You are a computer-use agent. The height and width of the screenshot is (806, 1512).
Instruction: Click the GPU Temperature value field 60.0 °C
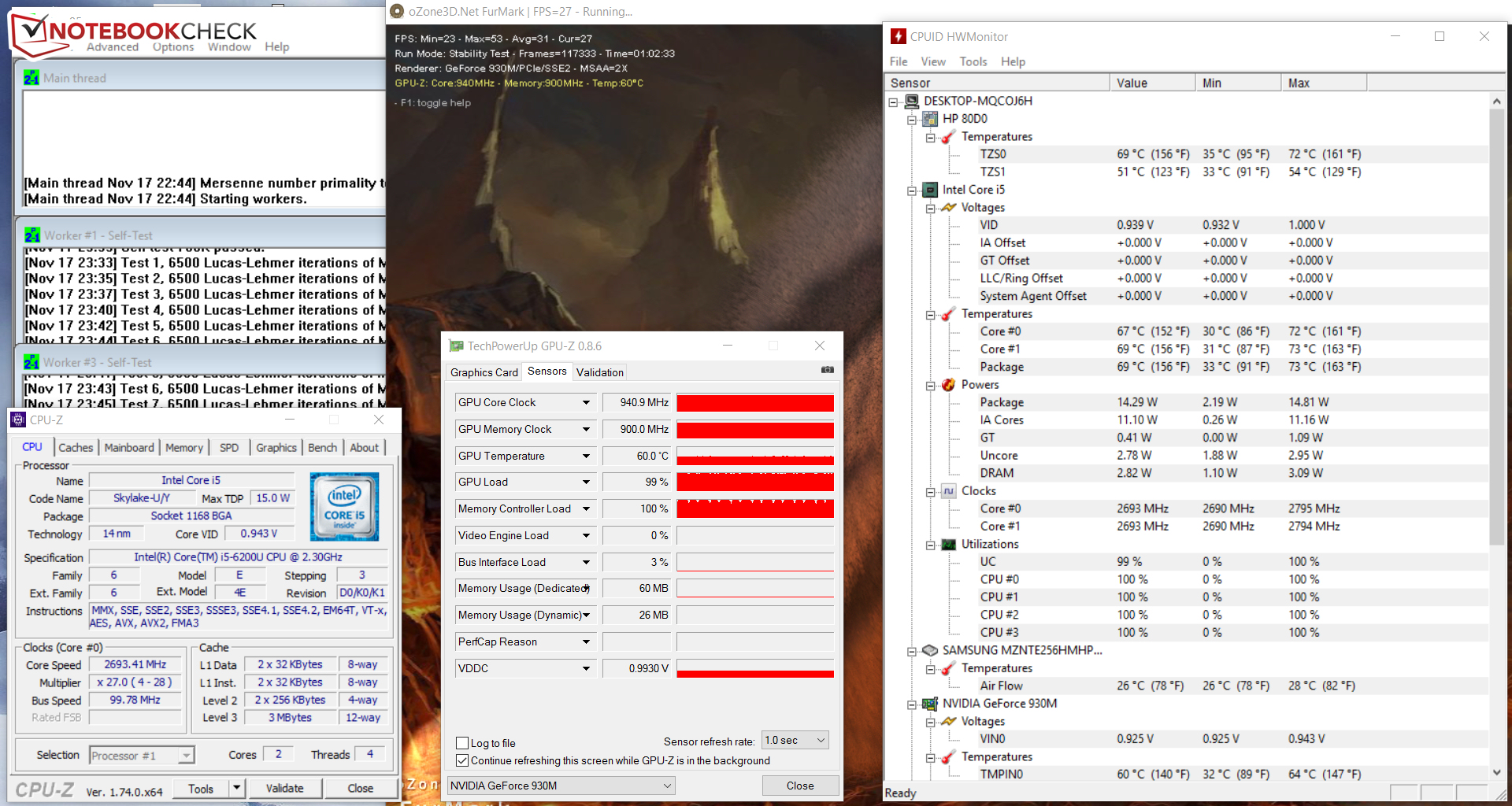[x=637, y=456]
